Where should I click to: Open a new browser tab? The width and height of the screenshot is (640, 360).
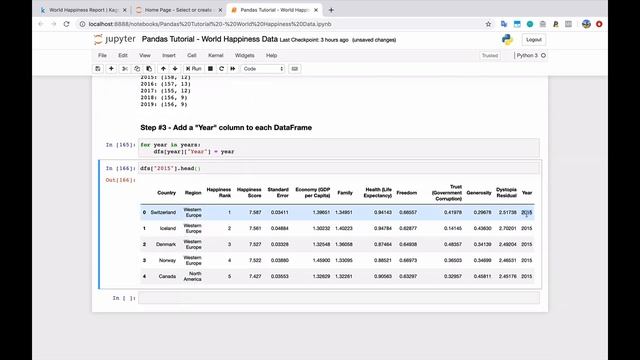point(331,10)
